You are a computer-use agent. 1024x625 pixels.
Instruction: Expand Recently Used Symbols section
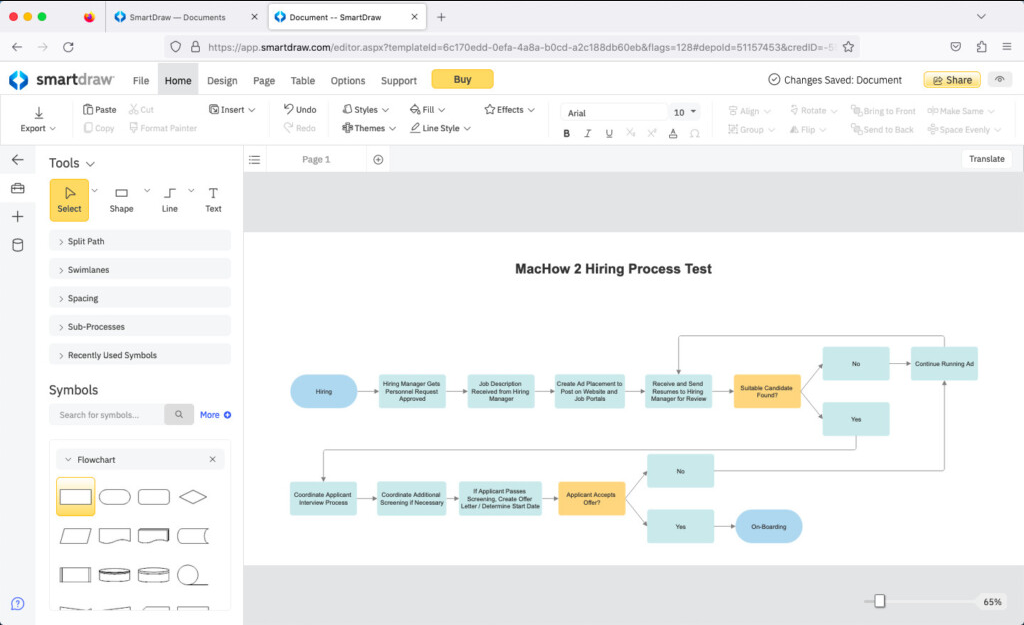tap(140, 355)
